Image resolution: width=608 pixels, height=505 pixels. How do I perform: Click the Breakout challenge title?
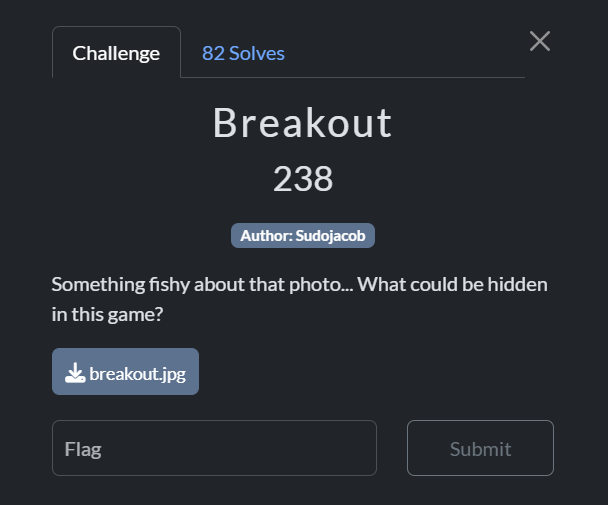pos(303,123)
